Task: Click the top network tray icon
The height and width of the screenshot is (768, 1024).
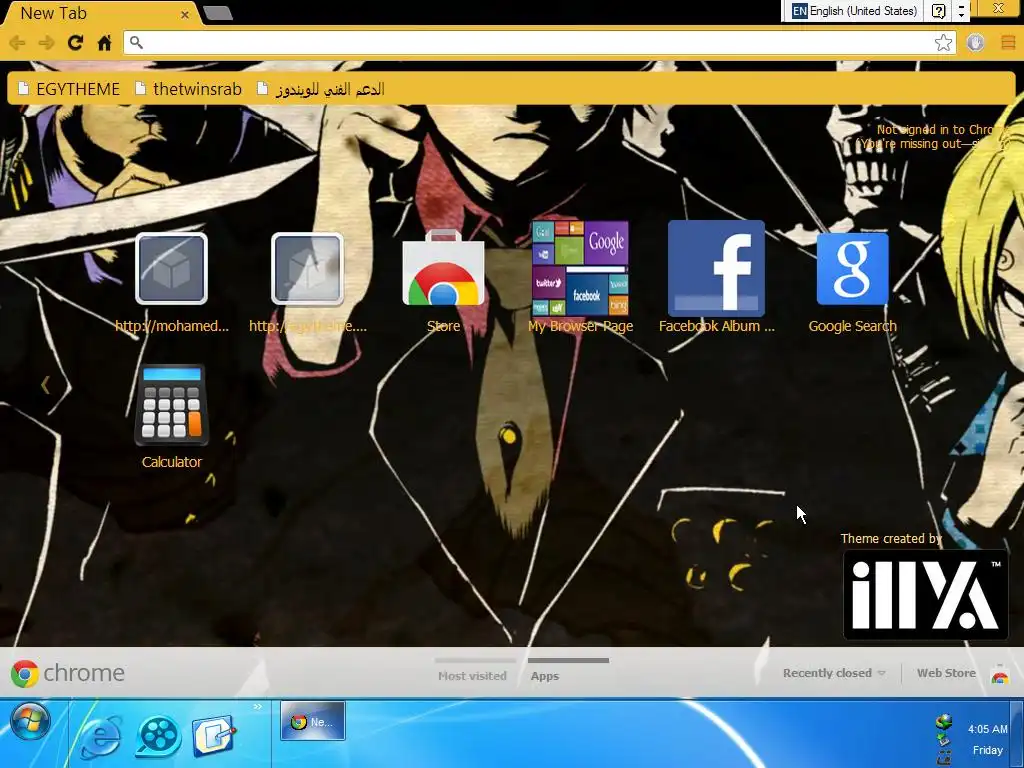Action: click(x=944, y=722)
